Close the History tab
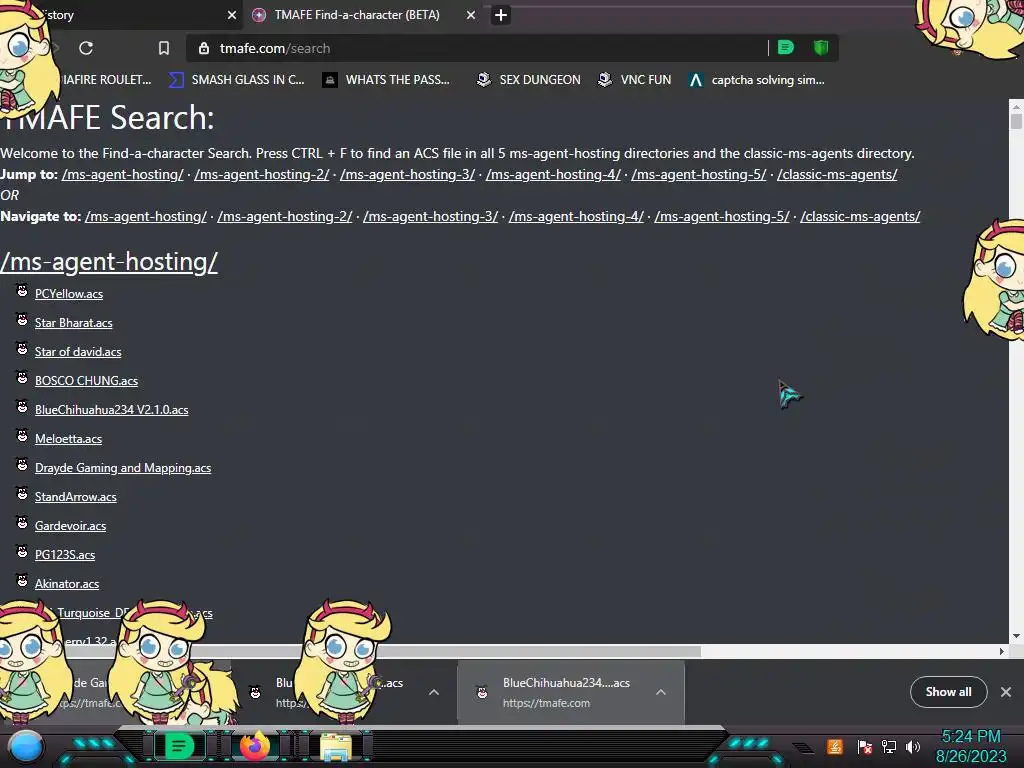This screenshot has width=1024, height=768. click(232, 15)
